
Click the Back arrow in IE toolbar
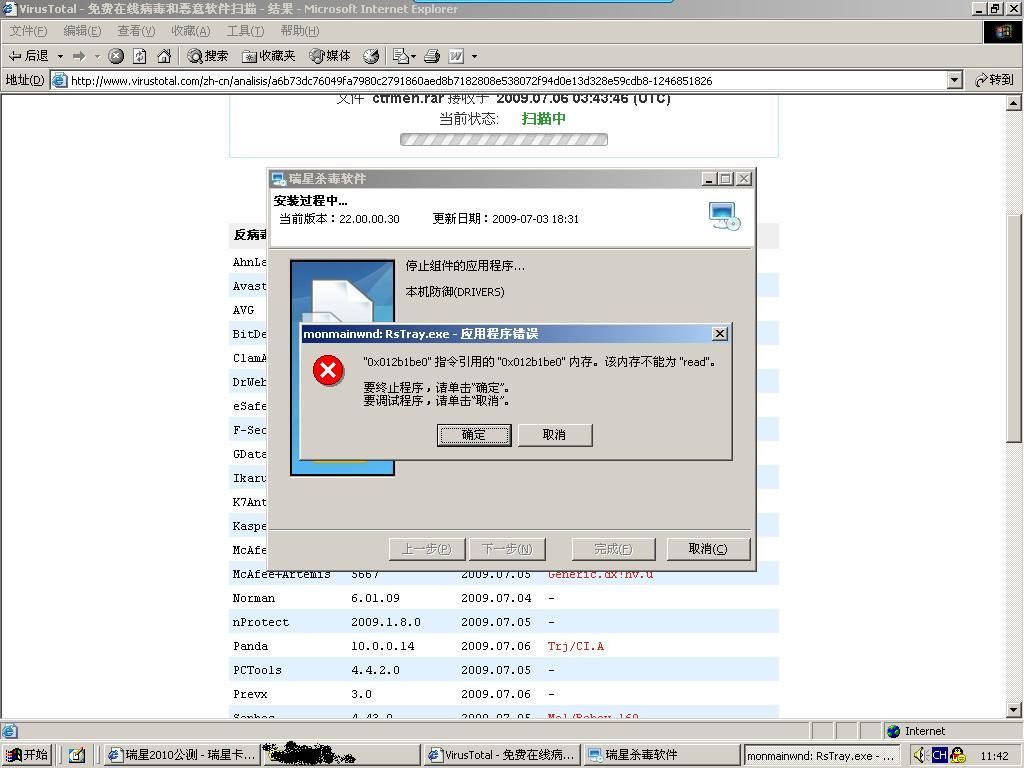[27, 56]
